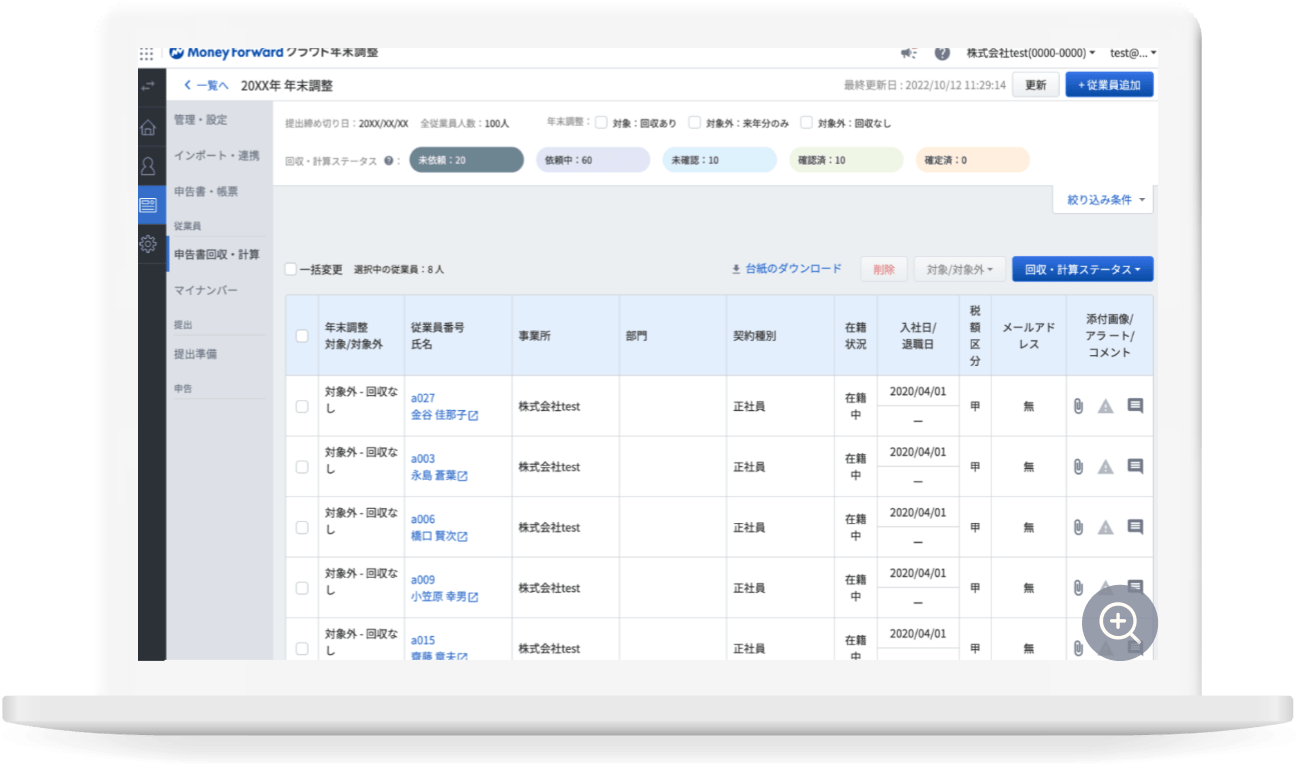Open the employee person icon in sidebar
The width and height of the screenshot is (1296, 764).
(x=148, y=166)
